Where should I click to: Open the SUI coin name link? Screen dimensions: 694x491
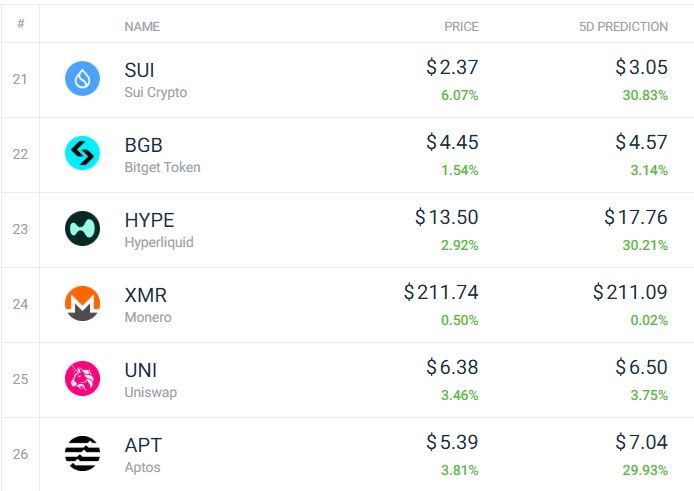coord(139,70)
